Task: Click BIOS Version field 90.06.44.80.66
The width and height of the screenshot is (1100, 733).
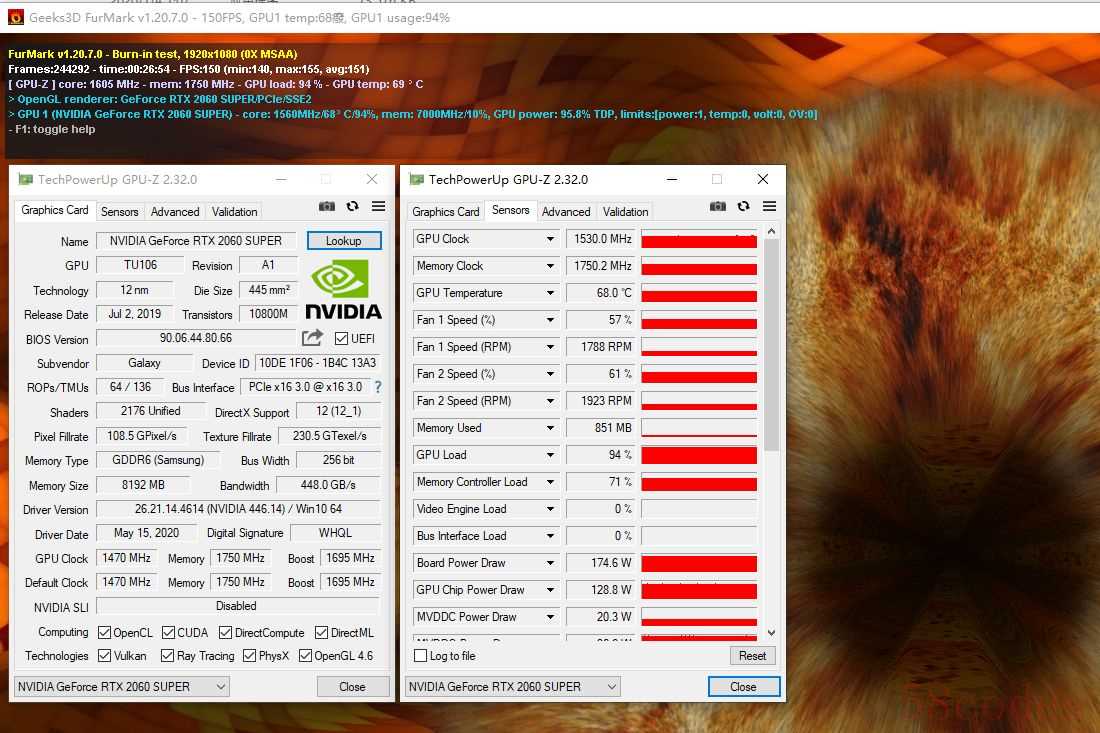Action: coord(196,338)
